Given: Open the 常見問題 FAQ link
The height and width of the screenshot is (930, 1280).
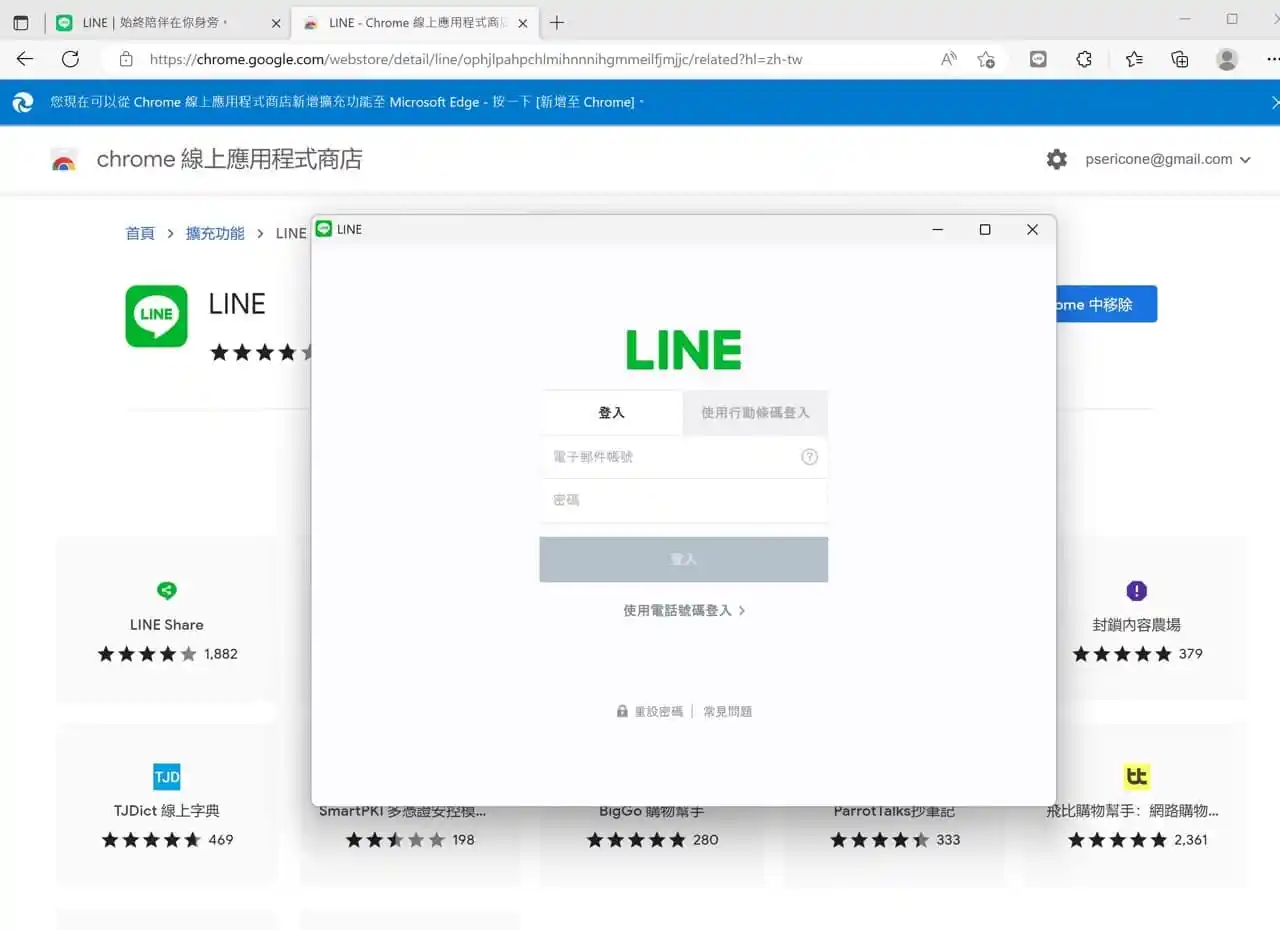Looking at the screenshot, I should (727, 712).
